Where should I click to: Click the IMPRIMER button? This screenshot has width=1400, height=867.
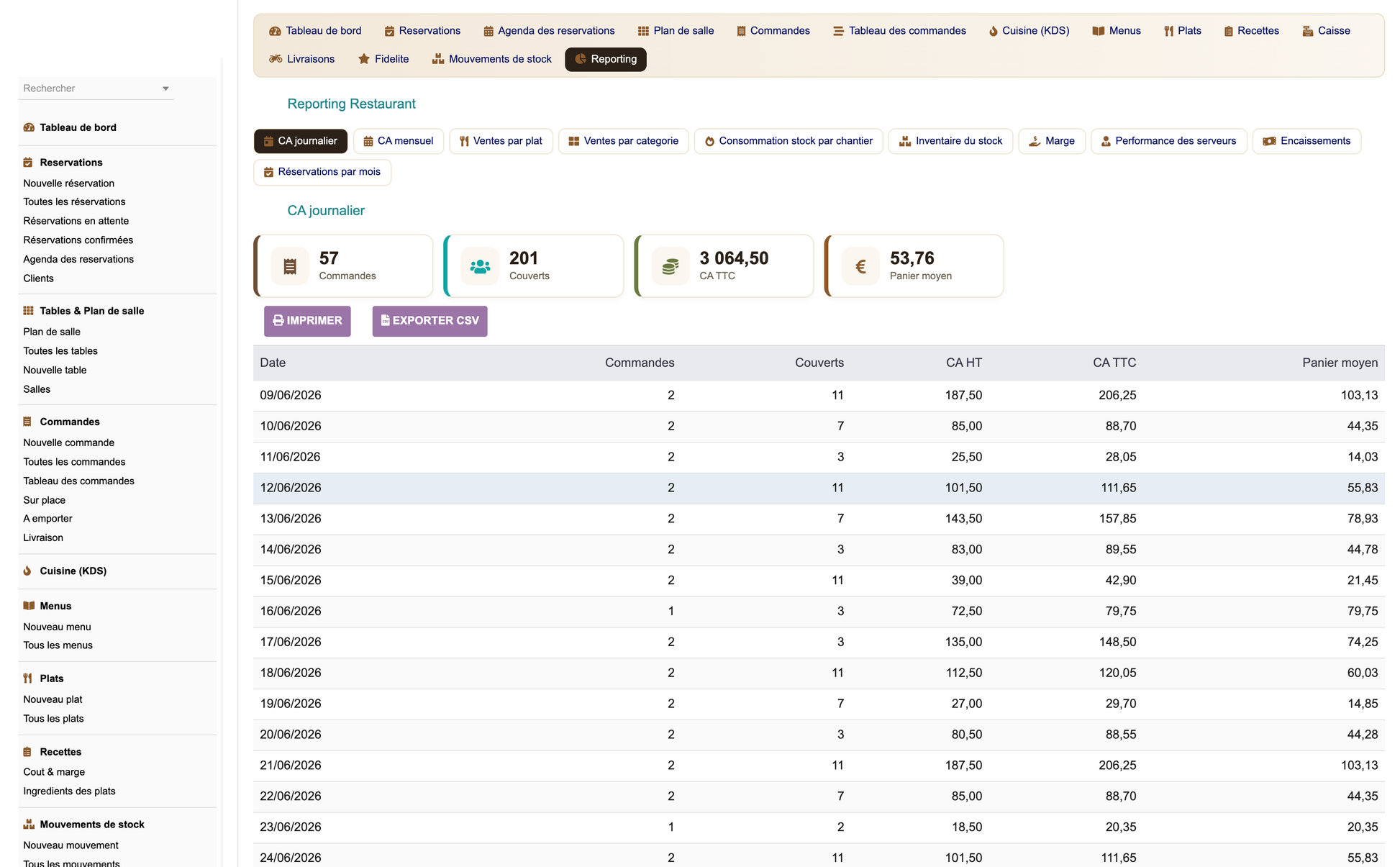[307, 321]
